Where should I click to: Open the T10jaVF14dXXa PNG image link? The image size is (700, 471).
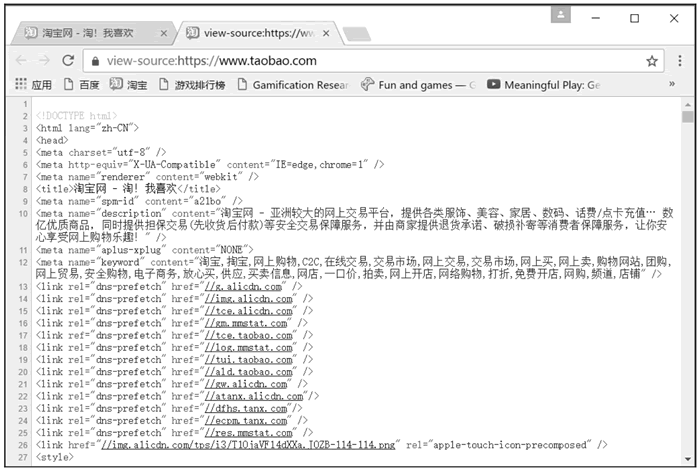[248, 445]
